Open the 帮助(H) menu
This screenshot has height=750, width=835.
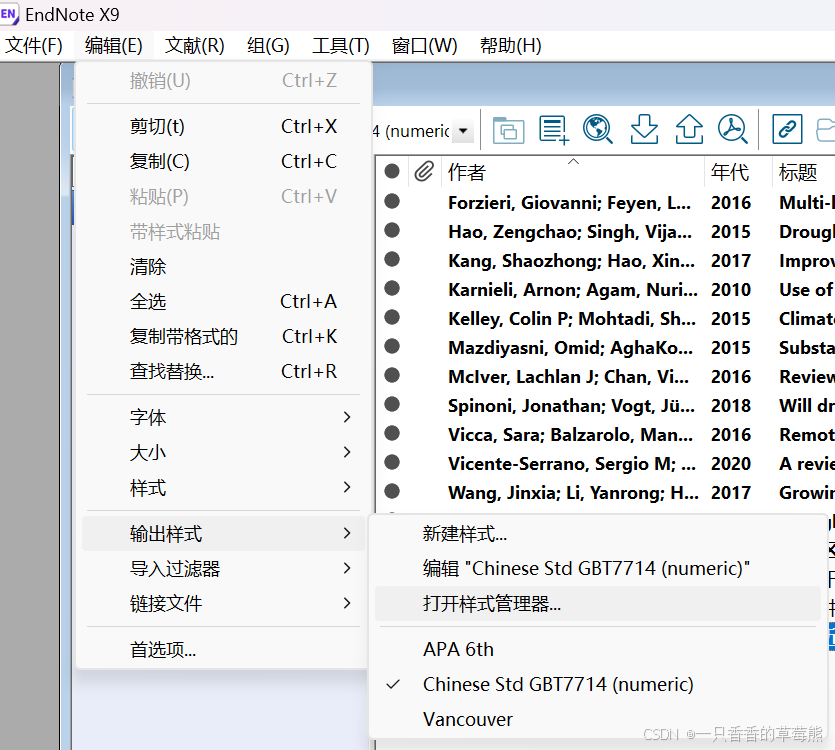511,46
